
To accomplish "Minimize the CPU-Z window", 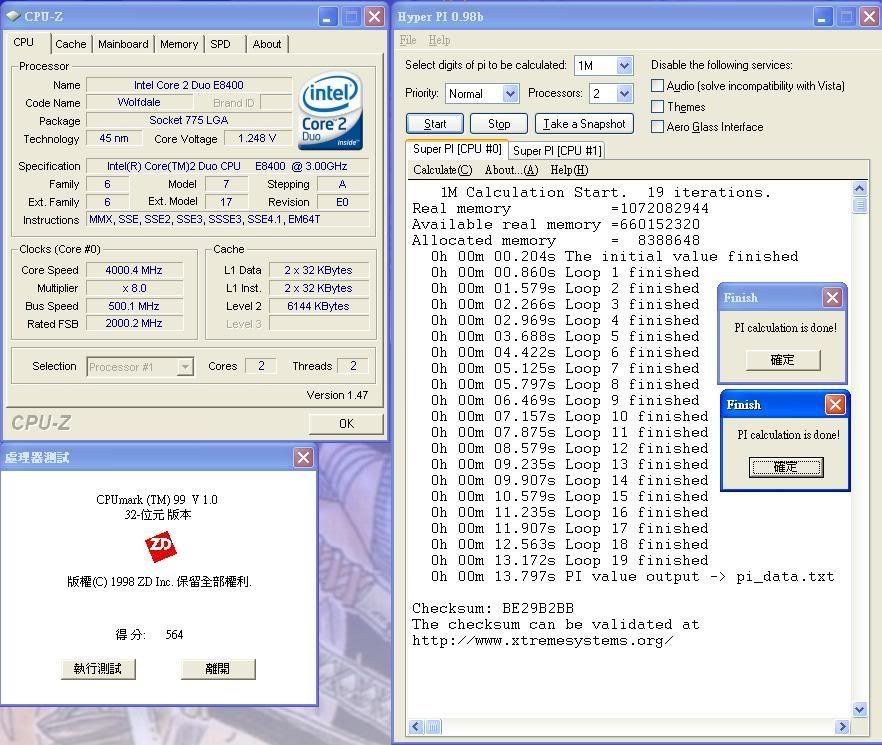I will [x=327, y=17].
